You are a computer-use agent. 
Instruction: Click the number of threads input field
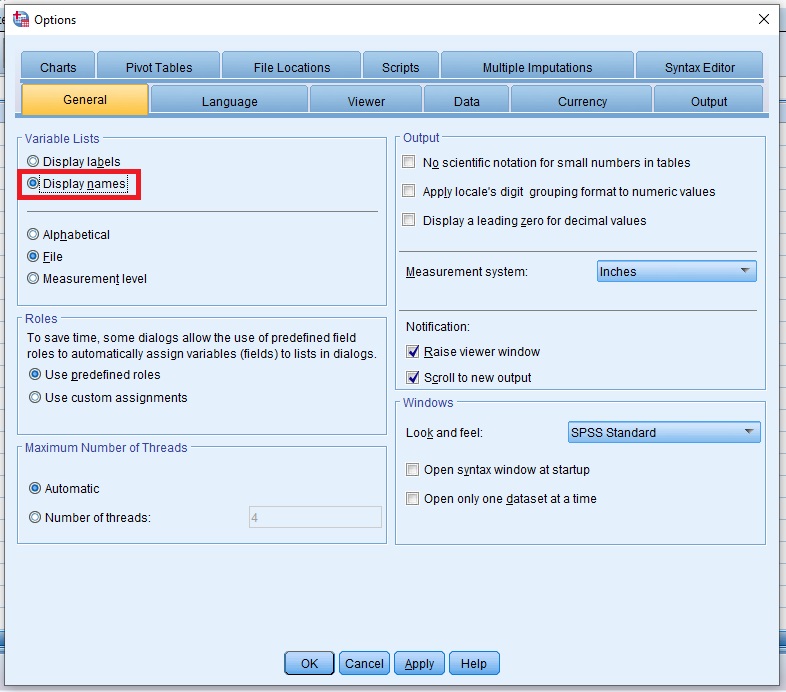(x=315, y=517)
